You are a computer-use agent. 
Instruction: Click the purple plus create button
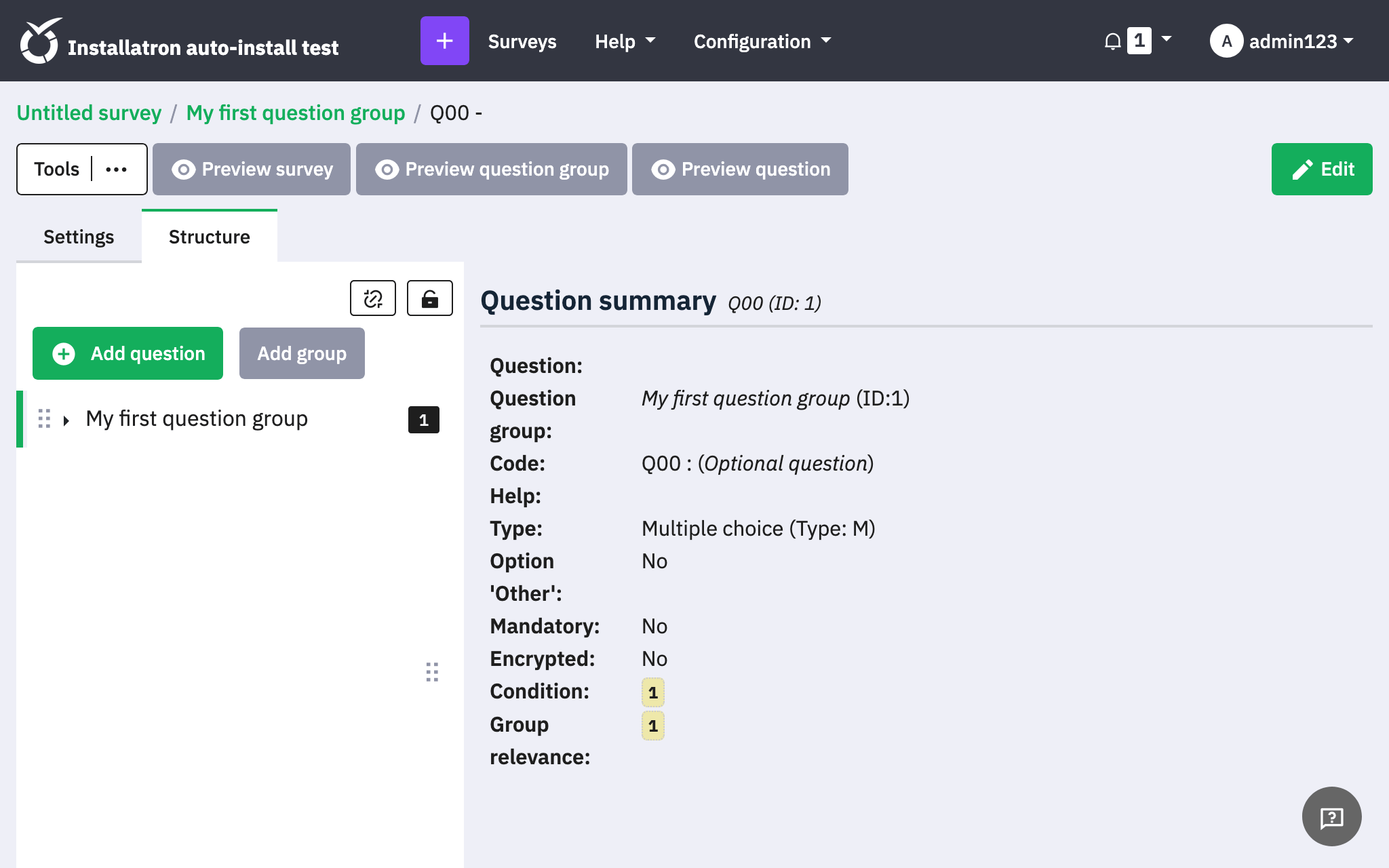444,41
